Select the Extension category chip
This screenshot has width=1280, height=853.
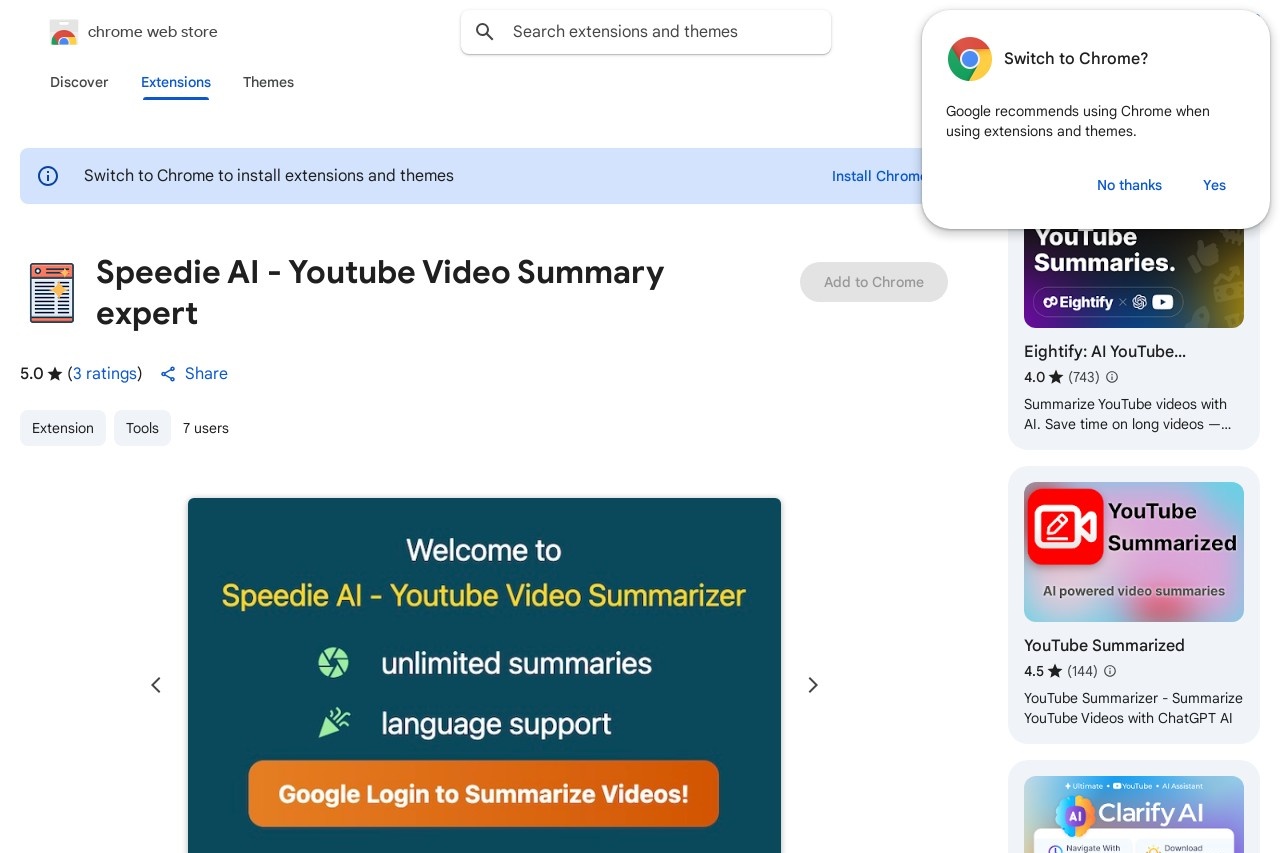[63, 428]
